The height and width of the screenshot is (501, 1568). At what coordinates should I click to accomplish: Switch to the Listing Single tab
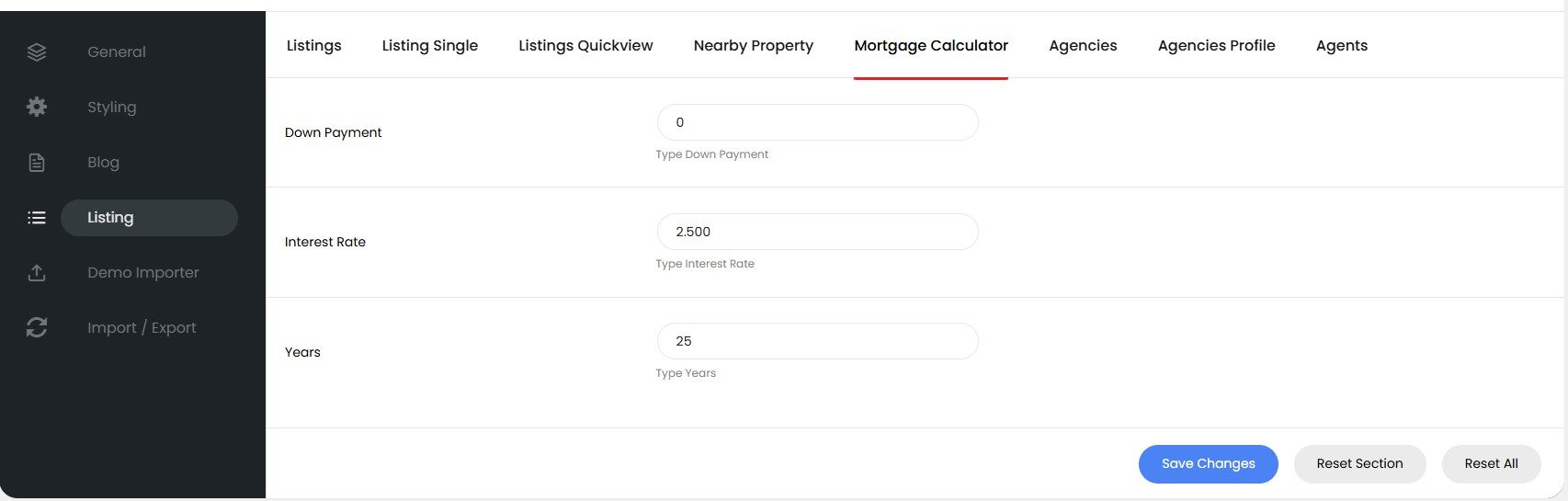click(x=430, y=46)
